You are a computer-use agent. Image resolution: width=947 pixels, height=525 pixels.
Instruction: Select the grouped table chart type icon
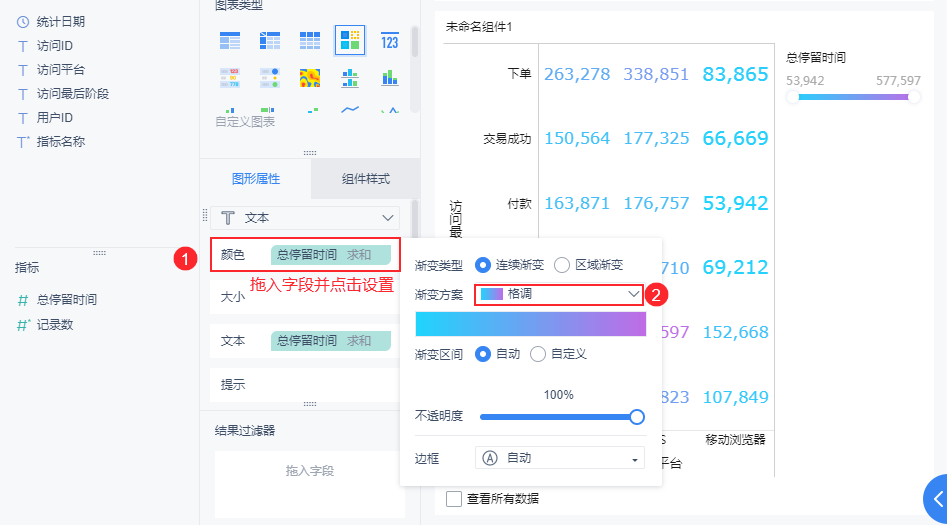coord(230,40)
